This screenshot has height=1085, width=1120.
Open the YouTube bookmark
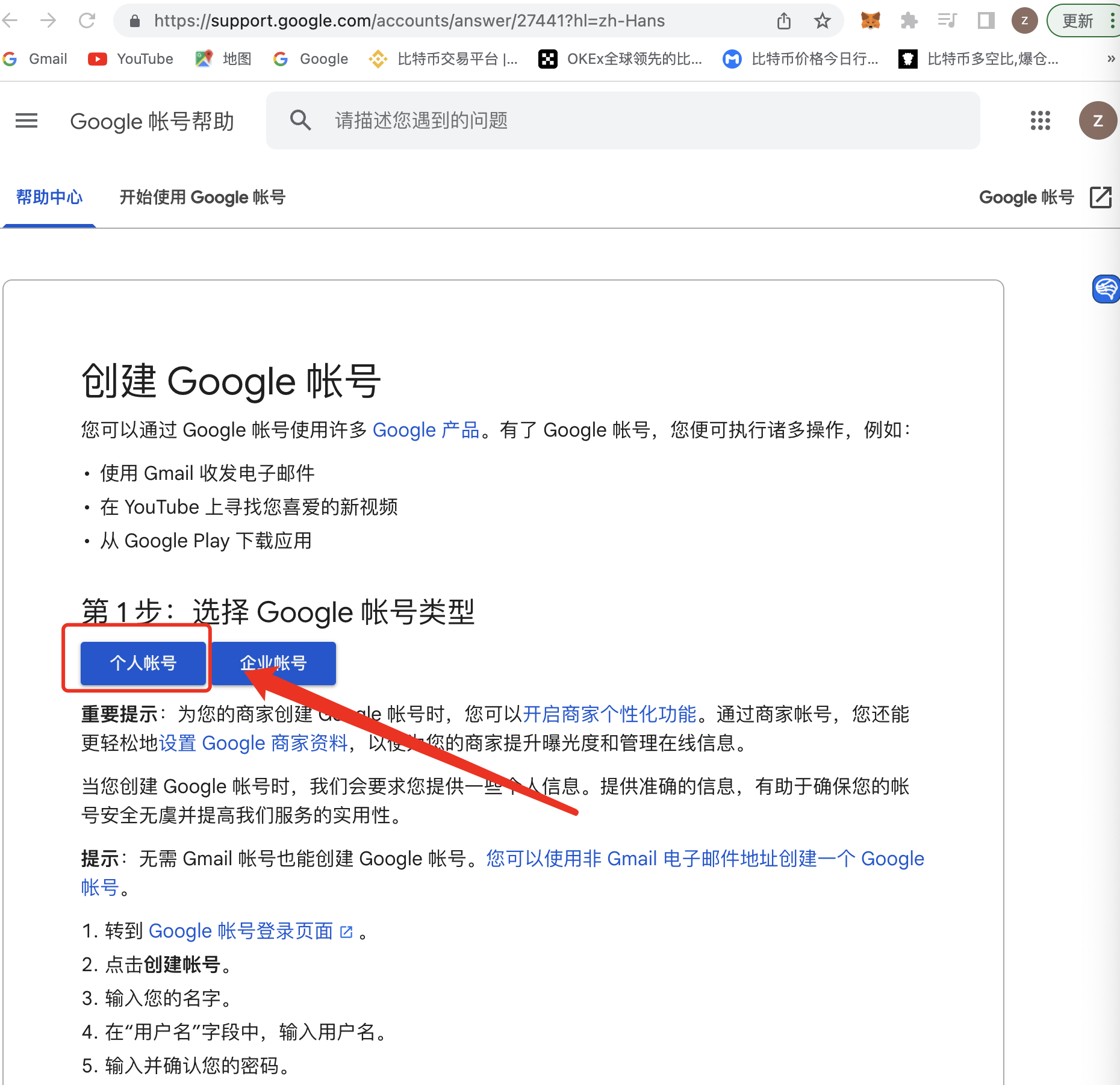point(131,59)
